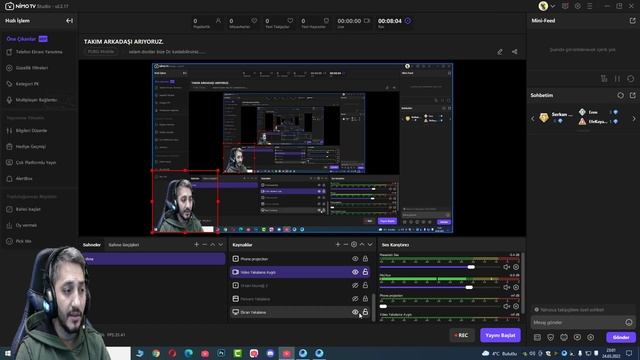The width and height of the screenshot is (640, 360).
Task: Toggle lock on third source row
Action: (x=365, y=285)
